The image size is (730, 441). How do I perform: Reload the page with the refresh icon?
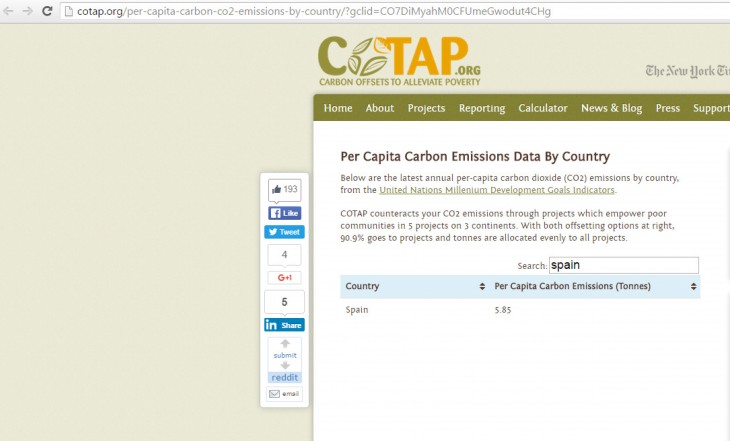[x=48, y=11]
